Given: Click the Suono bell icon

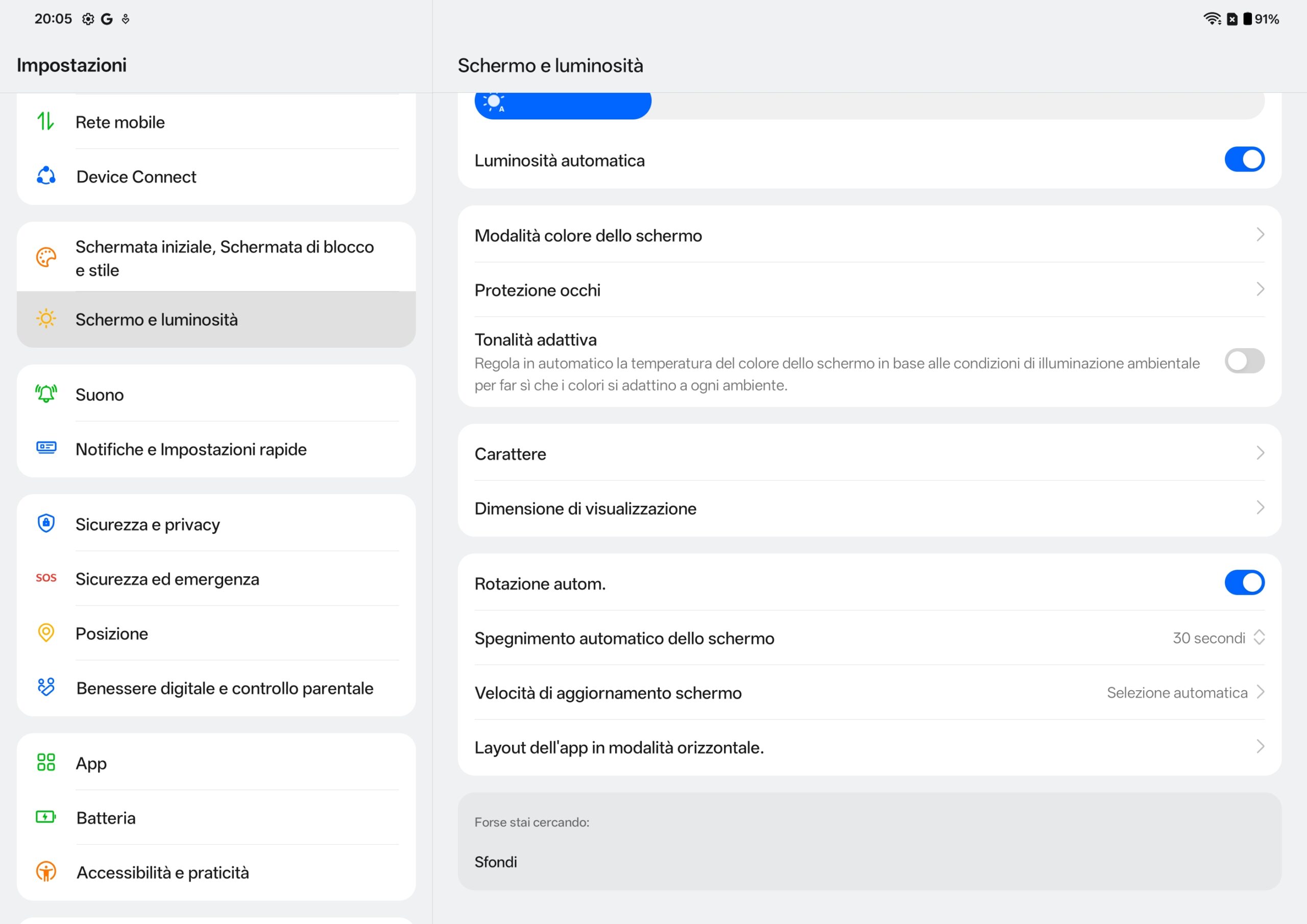Looking at the screenshot, I should (46, 394).
